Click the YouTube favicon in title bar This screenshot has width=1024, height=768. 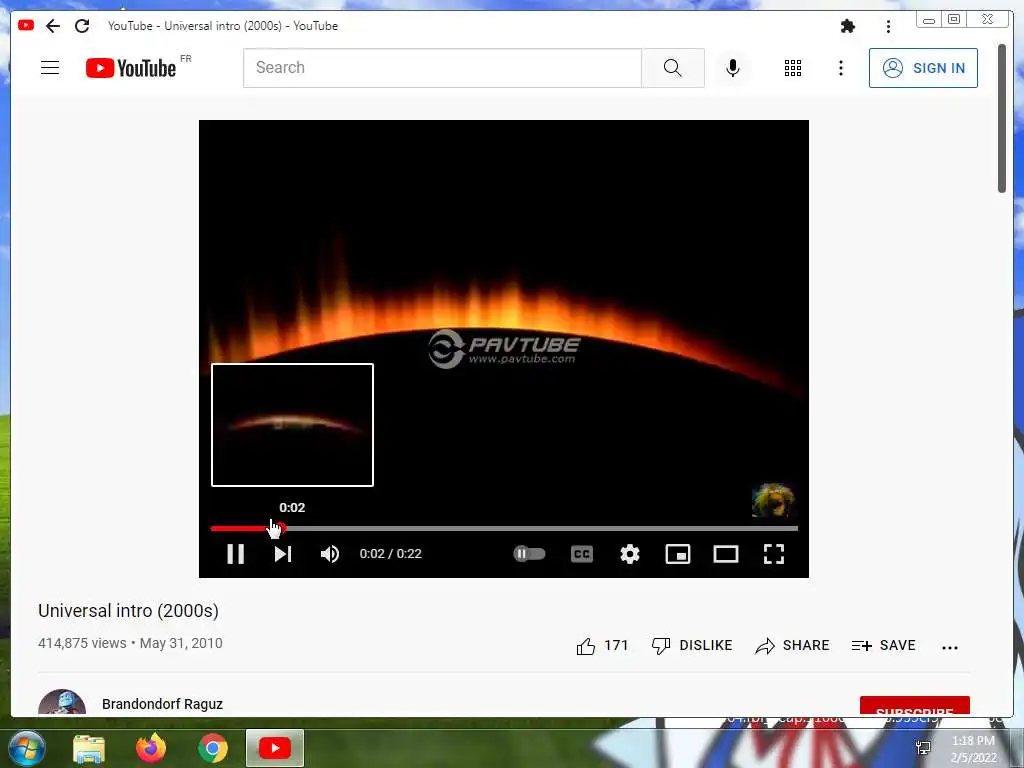tap(26, 25)
